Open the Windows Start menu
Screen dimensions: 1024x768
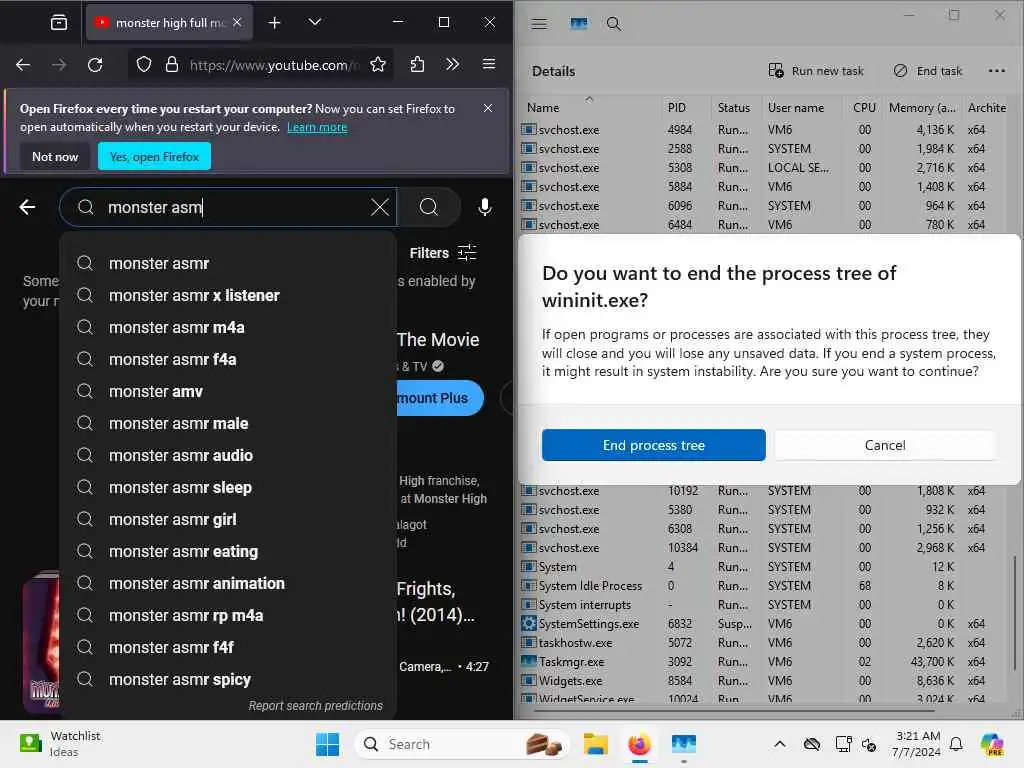[x=327, y=744]
